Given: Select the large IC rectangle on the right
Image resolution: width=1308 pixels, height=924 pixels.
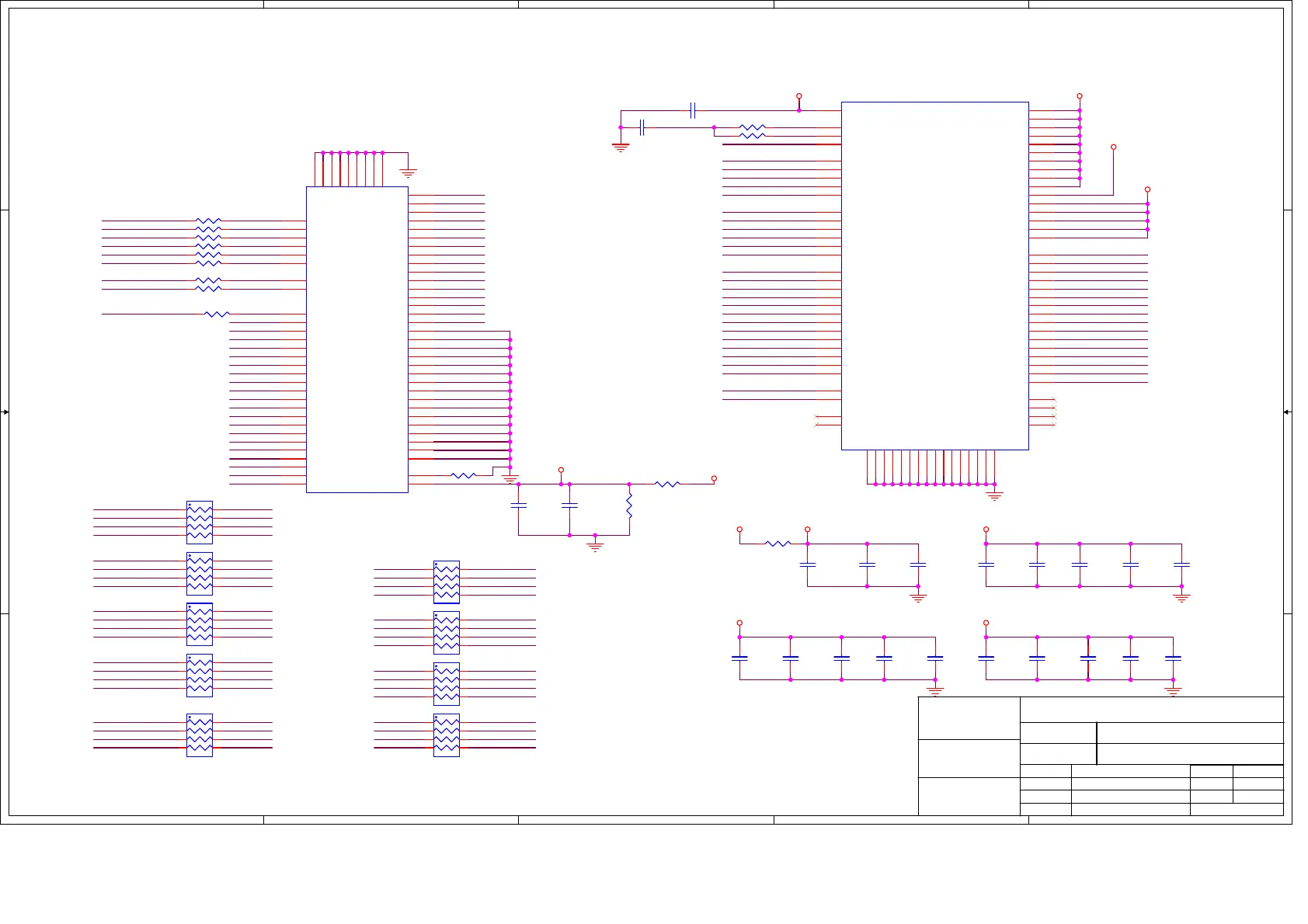Looking at the screenshot, I should pos(934,276).
